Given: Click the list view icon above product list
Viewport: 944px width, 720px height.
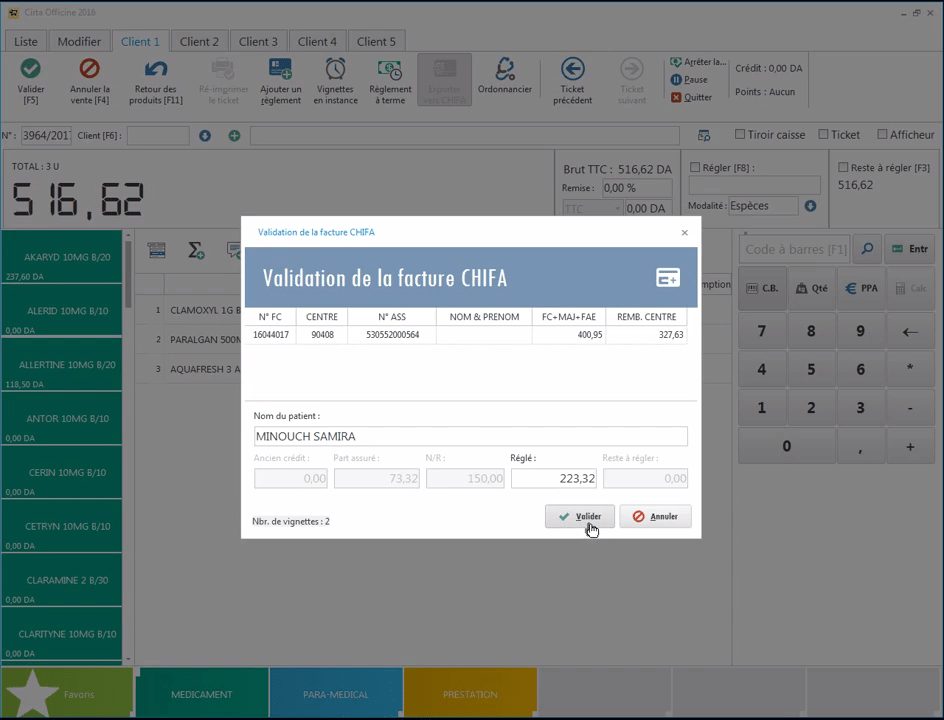Looking at the screenshot, I should pos(157,250).
